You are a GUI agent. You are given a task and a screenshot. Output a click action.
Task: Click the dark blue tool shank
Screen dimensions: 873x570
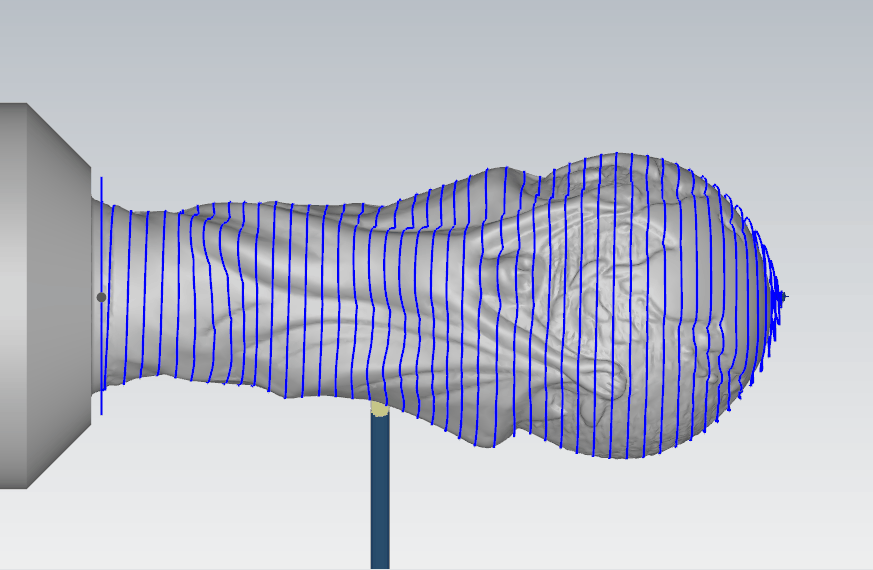(380, 490)
